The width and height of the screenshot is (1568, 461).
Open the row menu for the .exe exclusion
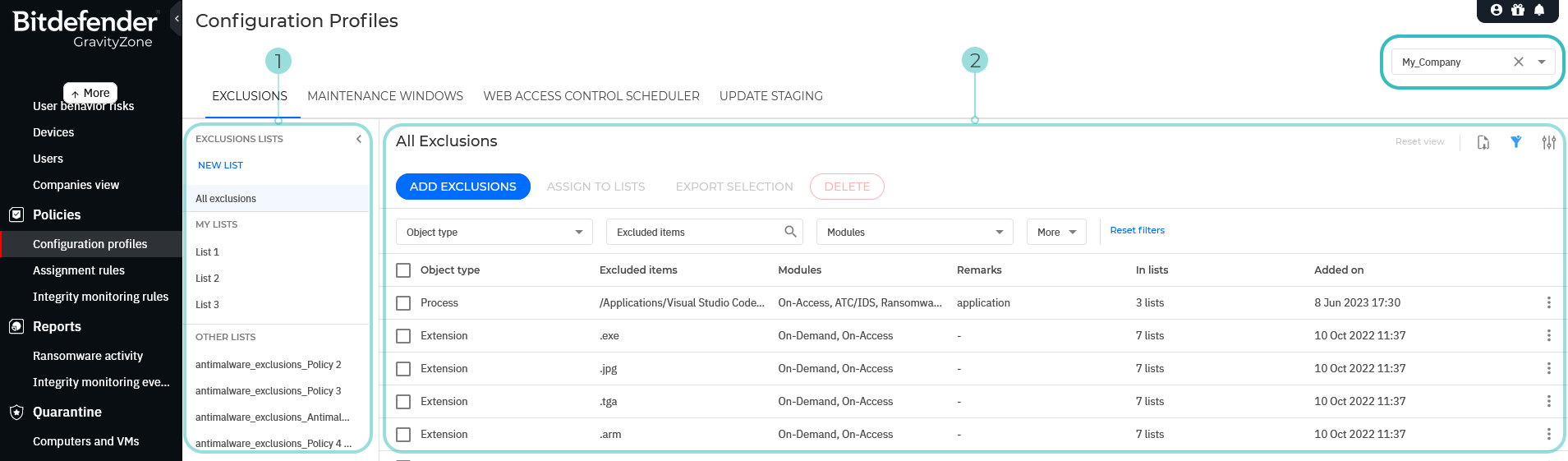pos(1549,335)
